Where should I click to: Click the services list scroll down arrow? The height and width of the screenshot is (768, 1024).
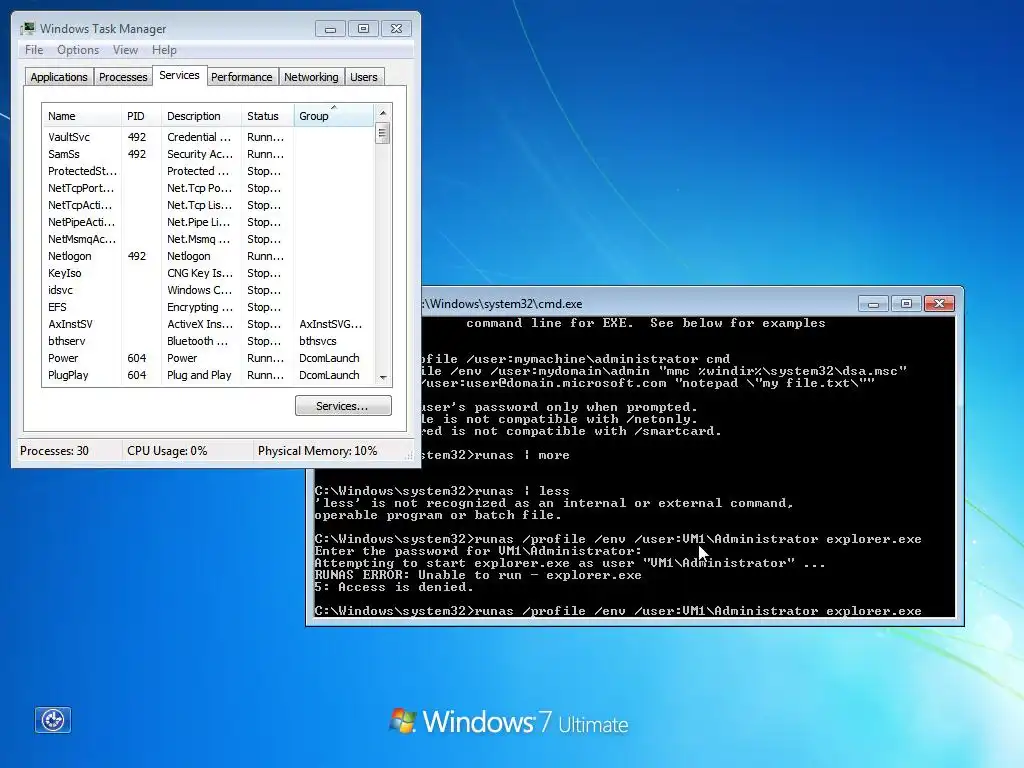coord(383,377)
